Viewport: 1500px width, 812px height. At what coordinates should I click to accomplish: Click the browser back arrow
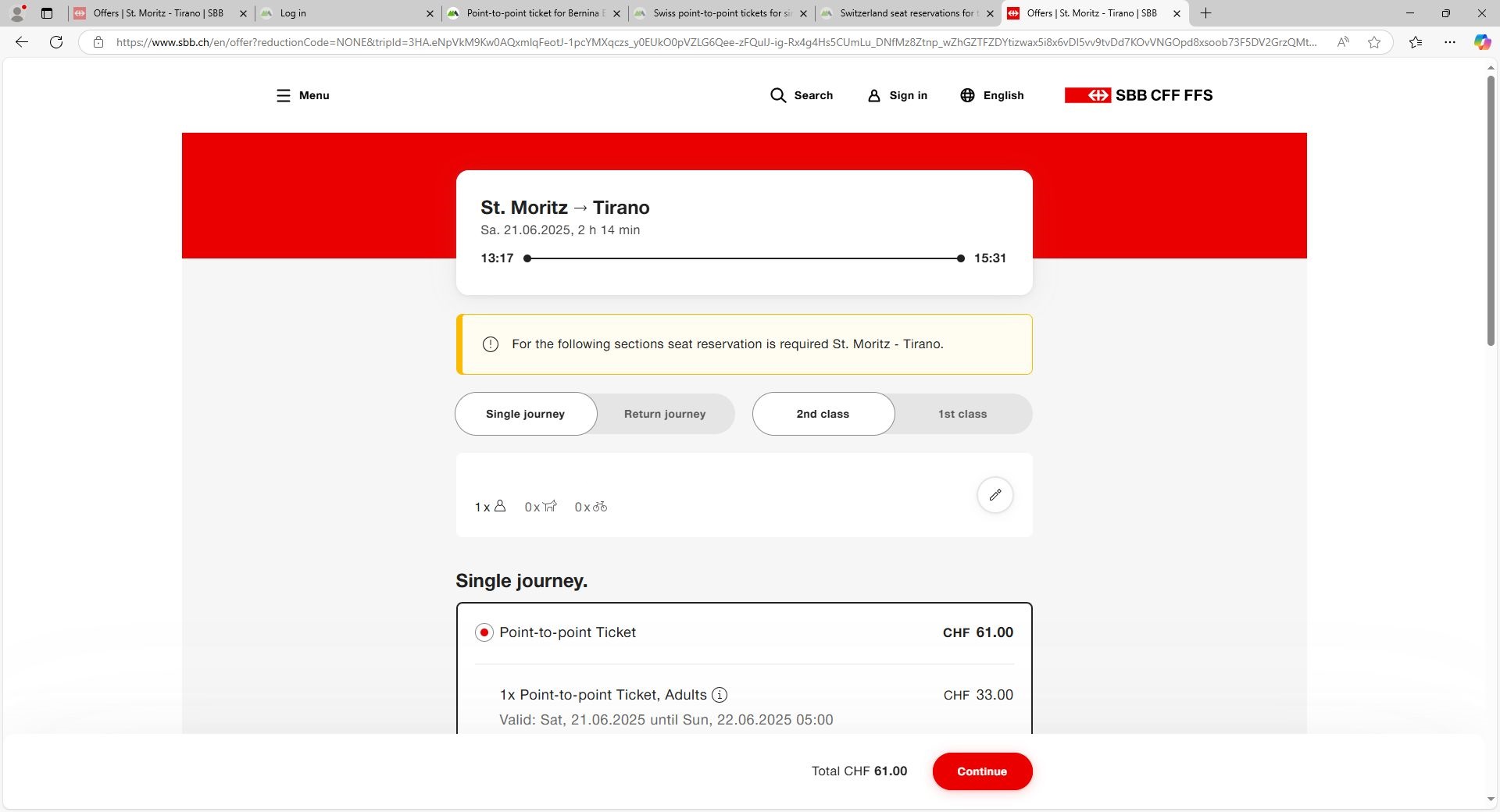point(22,42)
